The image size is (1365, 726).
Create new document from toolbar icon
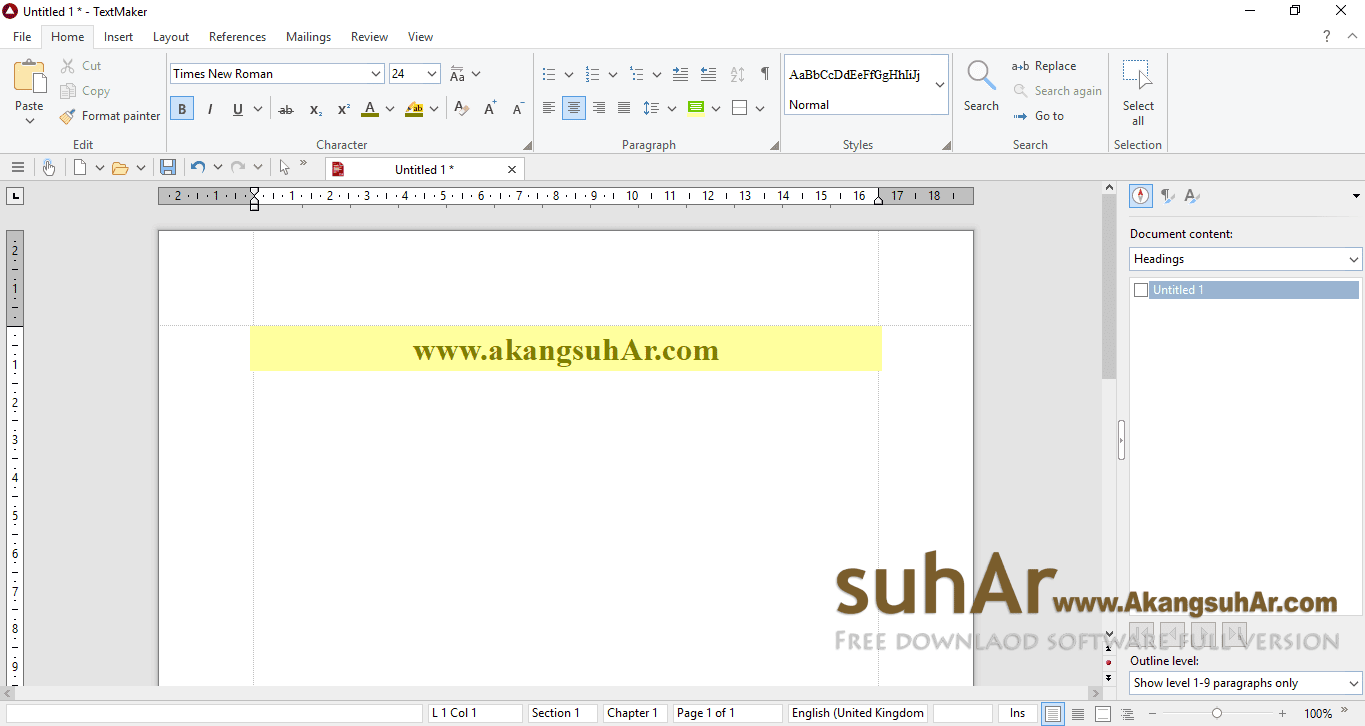pyautogui.click(x=80, y=168)
